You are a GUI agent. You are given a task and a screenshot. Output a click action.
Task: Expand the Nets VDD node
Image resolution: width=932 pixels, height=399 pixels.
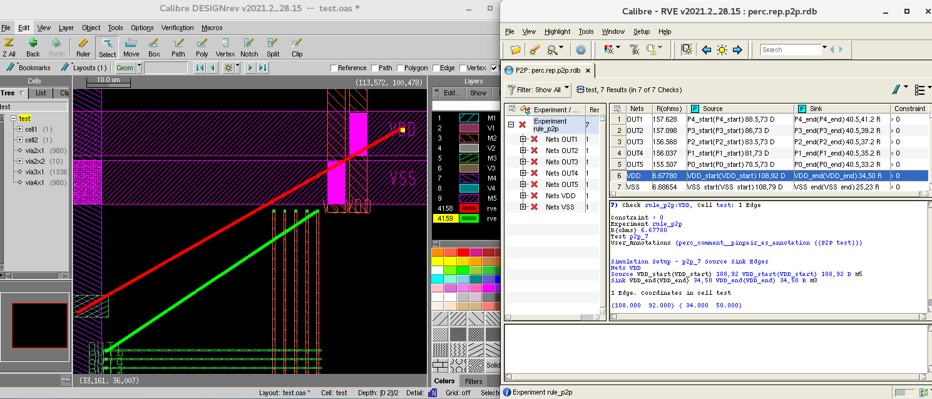pyautogui.click(x=524, y=195)
